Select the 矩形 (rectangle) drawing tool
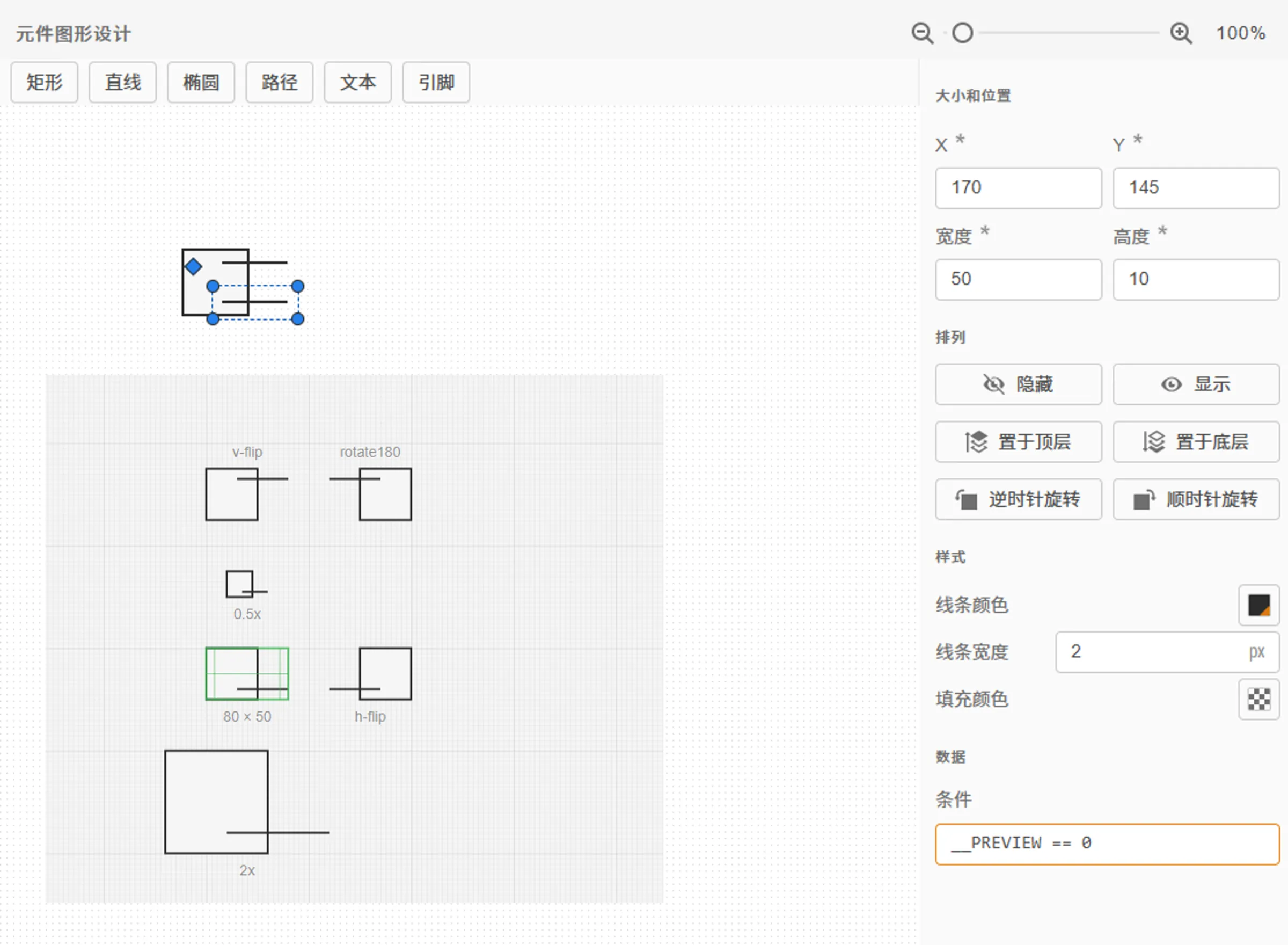This screenshot has height=945, width=1288. pos(44,82)
